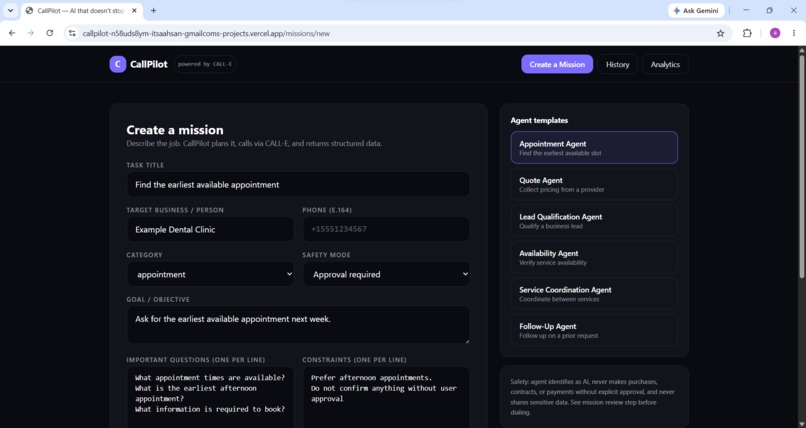Image resolution: width=806 pixels, height=428 pixels.
Task: Click Create a Mission nav button
Action: 557,64
